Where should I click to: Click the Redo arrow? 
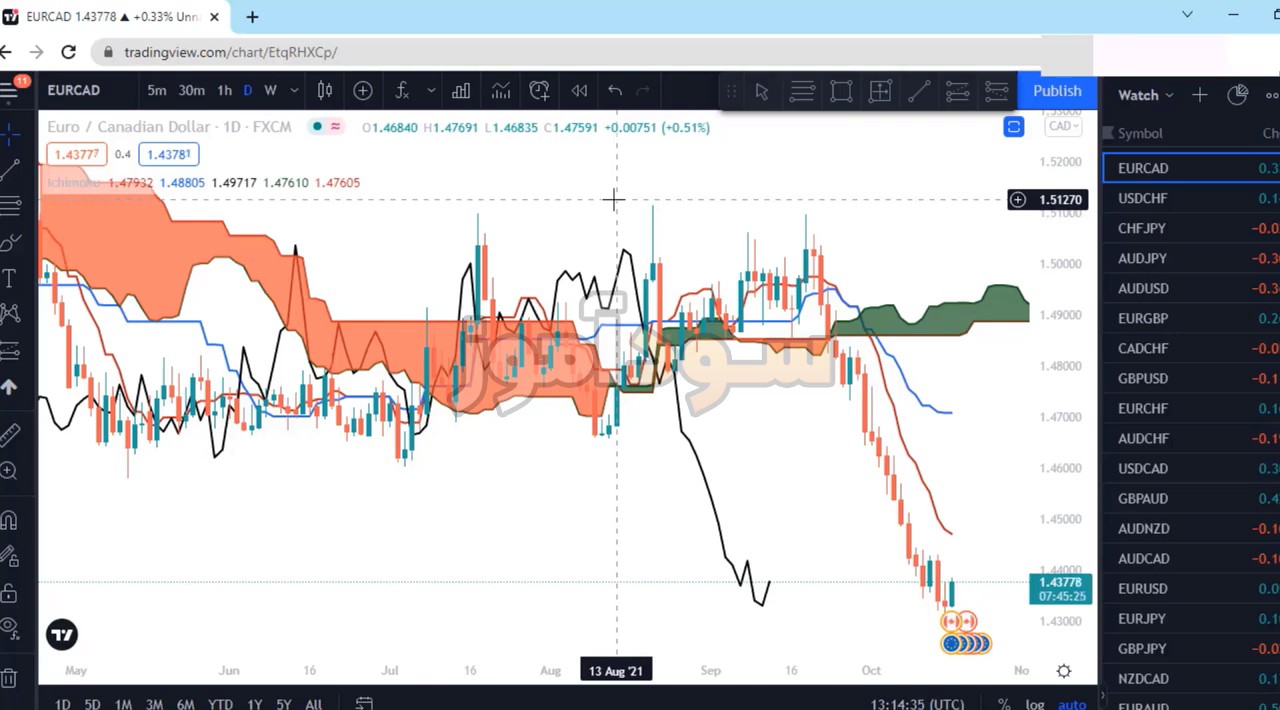643,91
